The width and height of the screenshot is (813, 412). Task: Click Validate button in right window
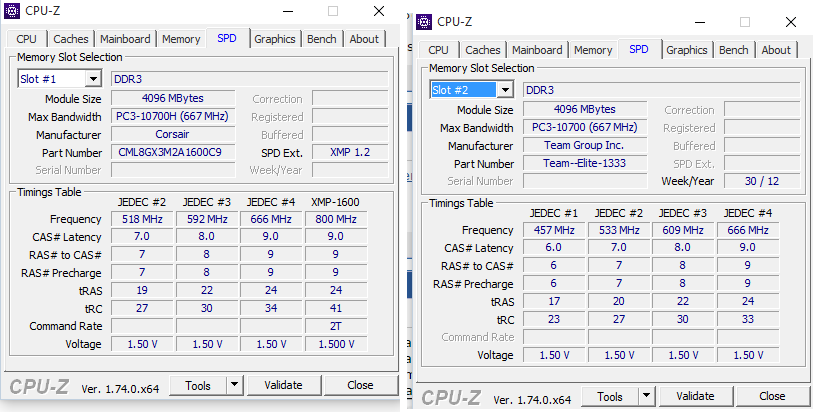click(x=695, y=396)
